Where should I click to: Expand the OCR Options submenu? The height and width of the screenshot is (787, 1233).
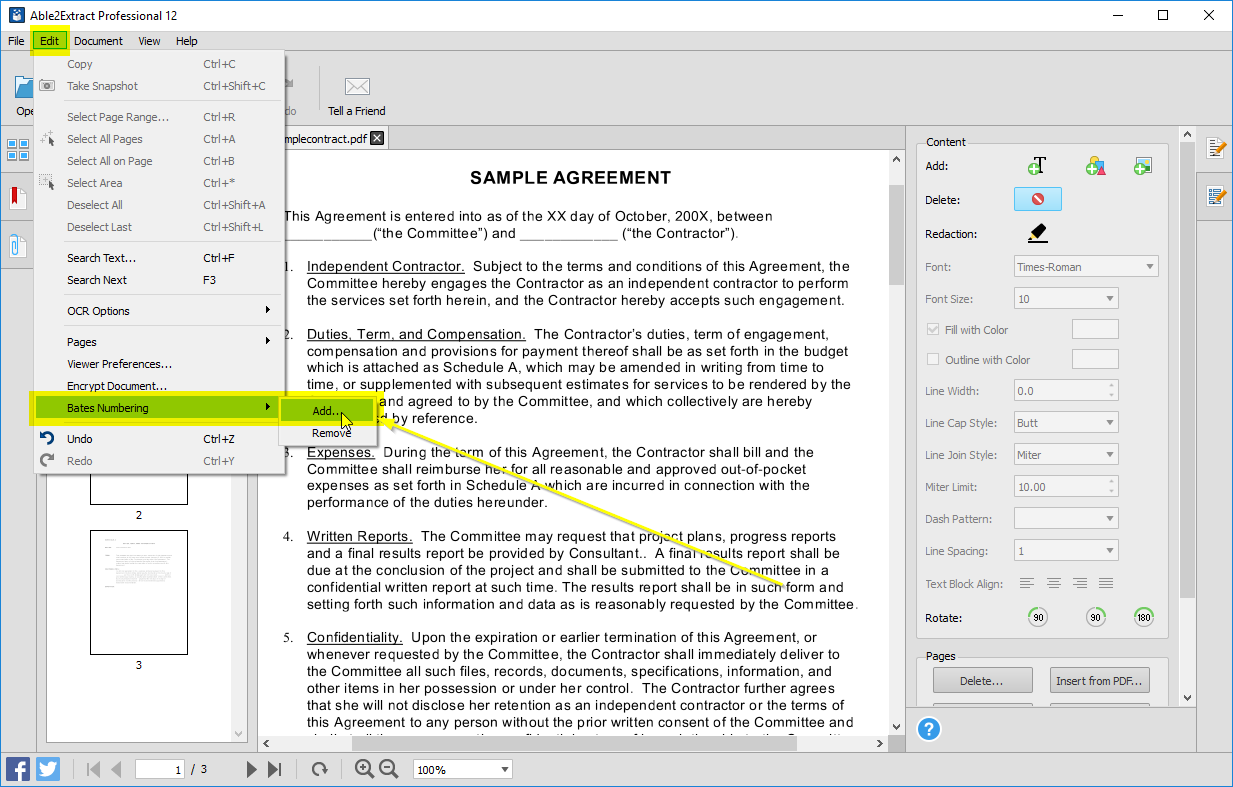tap(159, 311)
